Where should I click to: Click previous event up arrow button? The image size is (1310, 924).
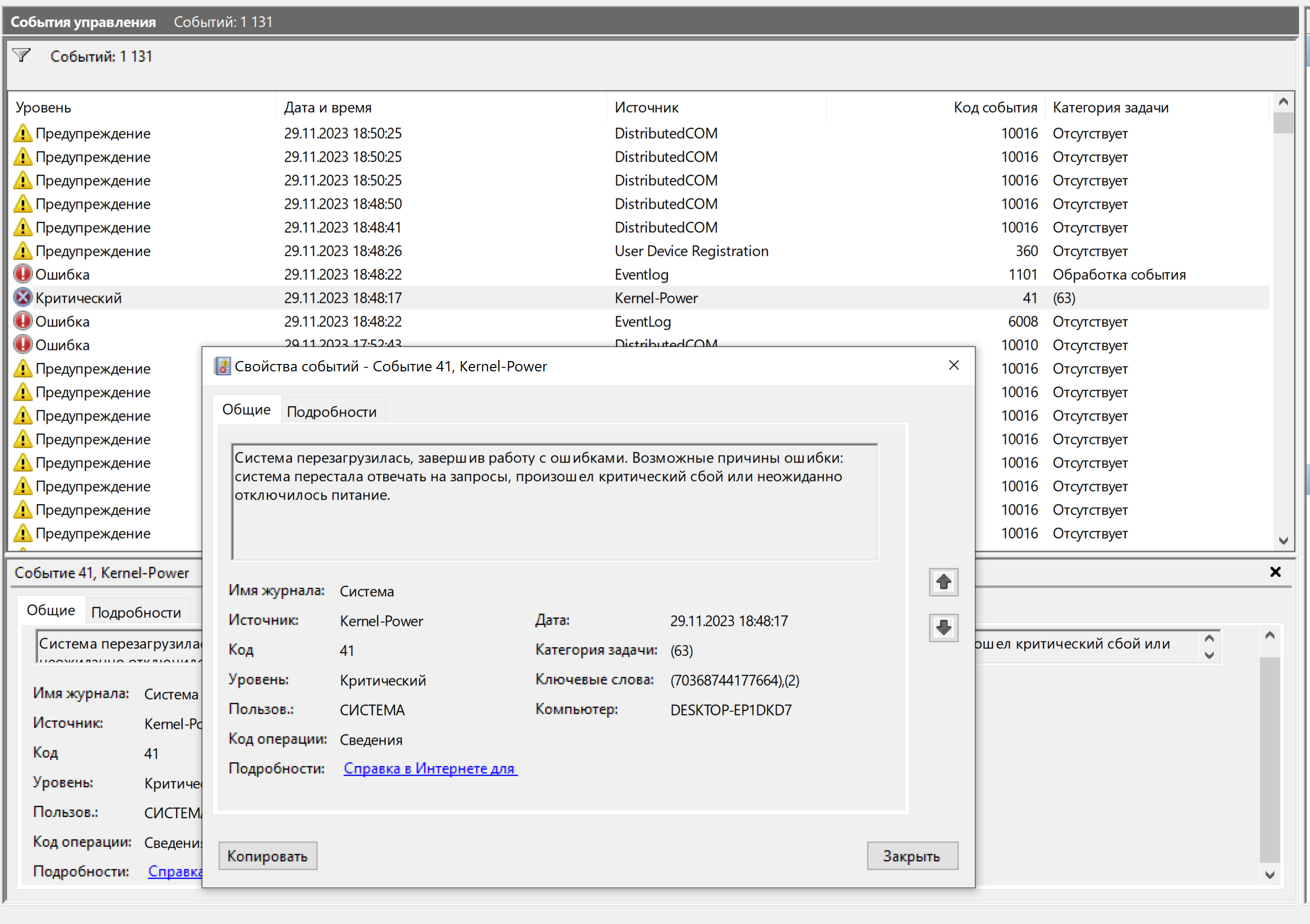pos(943,582)
